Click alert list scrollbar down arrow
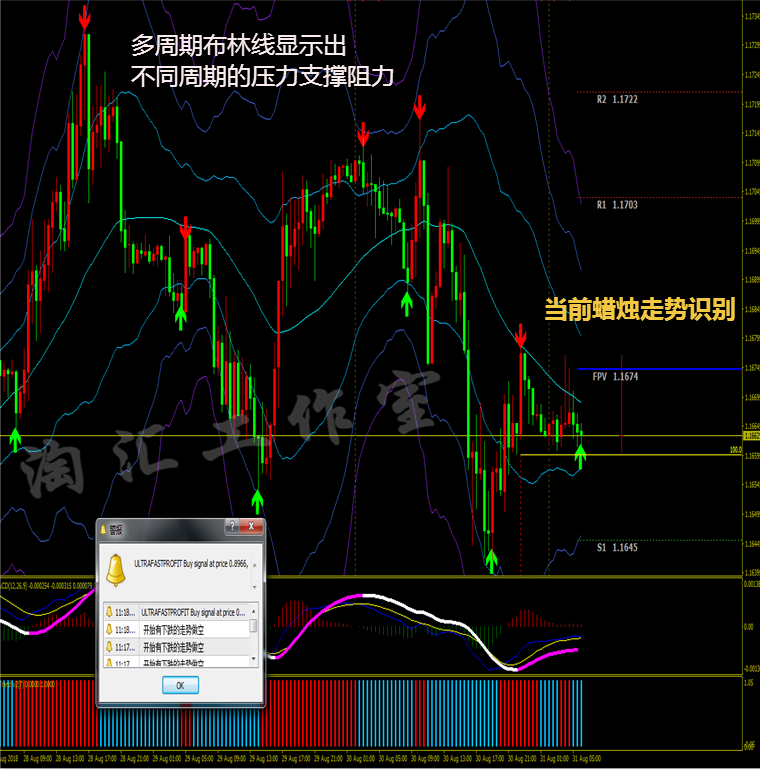Screen dimensions: 760x770 click(x=254, y=659)
